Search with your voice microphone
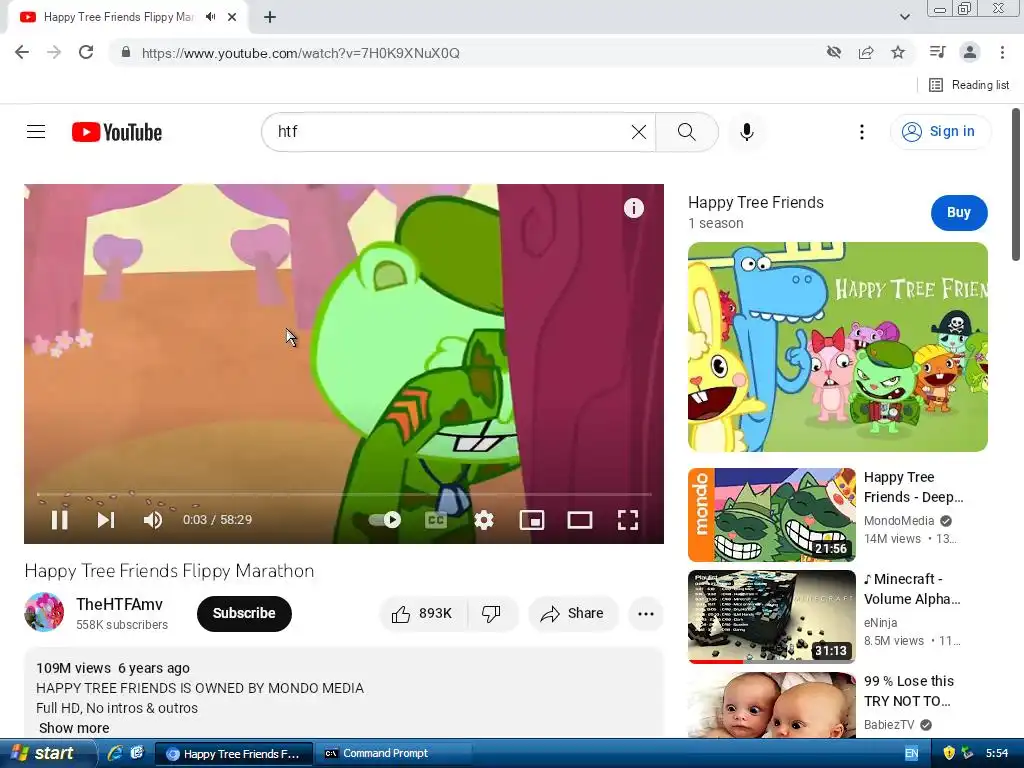Viewport: 1024px width, 768px height. (x=746, y=132)
